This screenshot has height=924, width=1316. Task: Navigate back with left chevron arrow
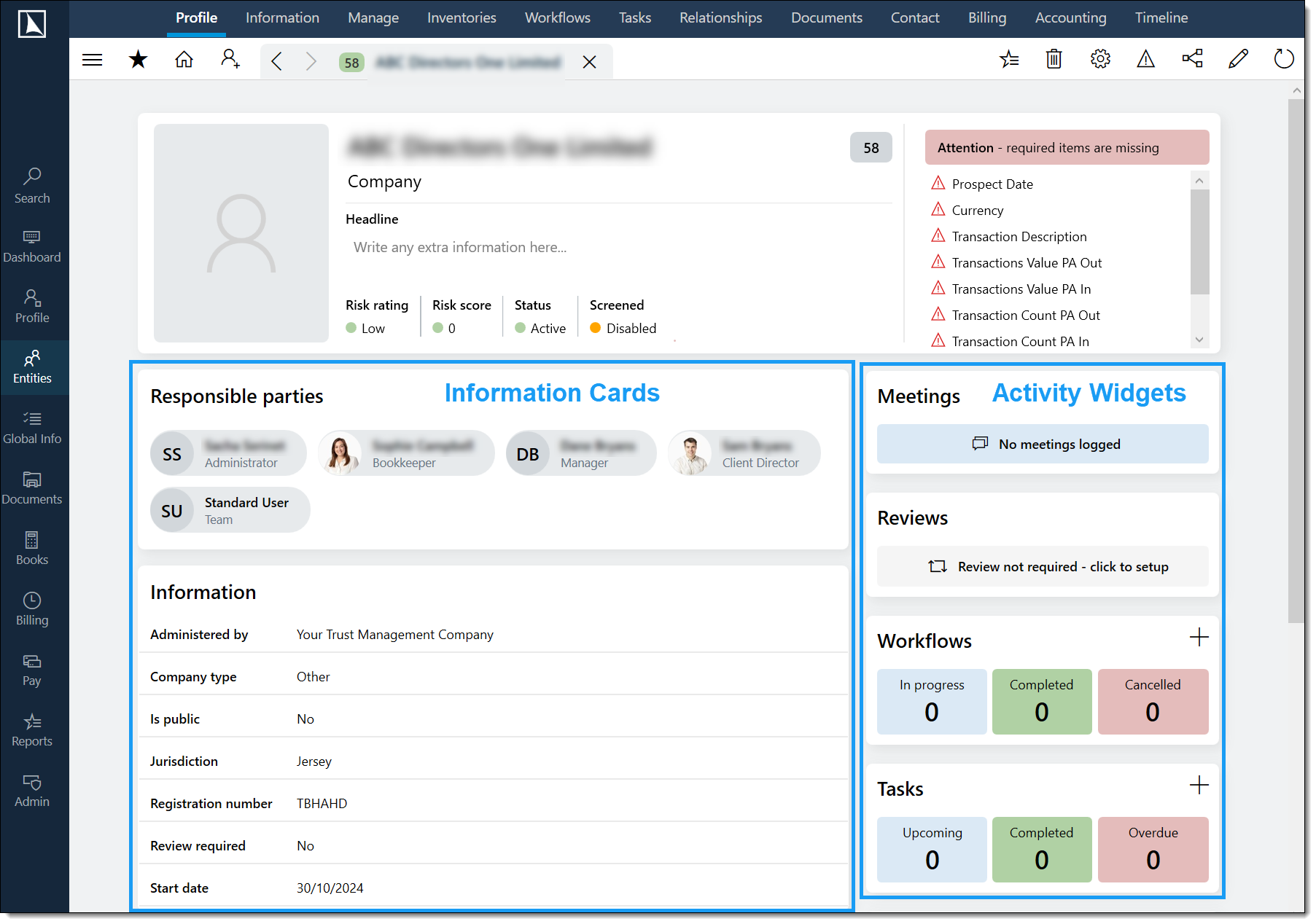click(x=276, y=61)
